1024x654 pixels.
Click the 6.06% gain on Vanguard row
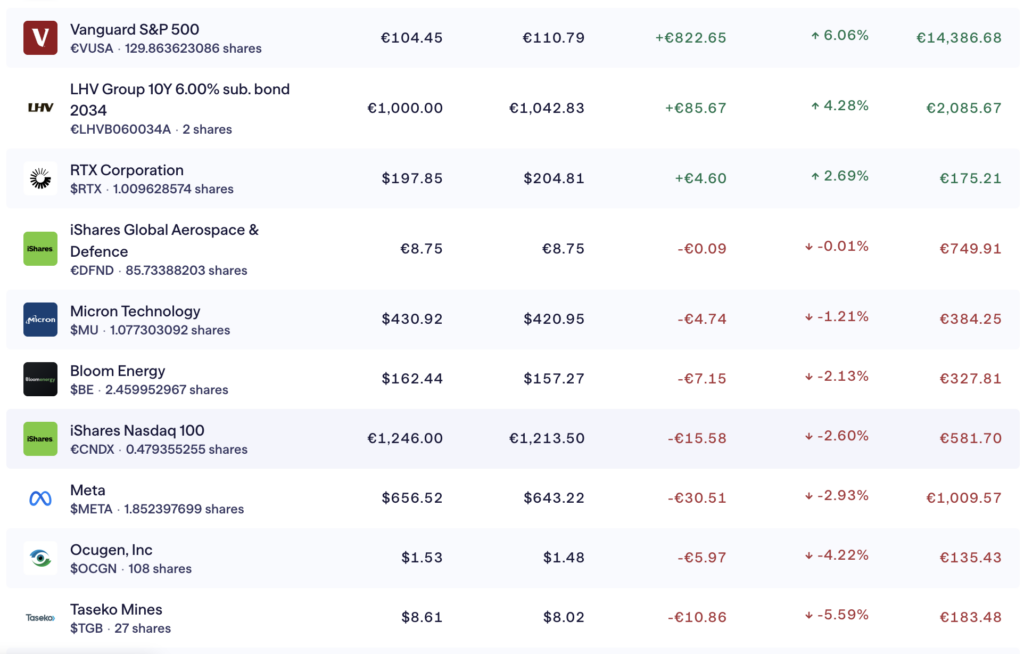pyautogui.click(x=839, y=36)
